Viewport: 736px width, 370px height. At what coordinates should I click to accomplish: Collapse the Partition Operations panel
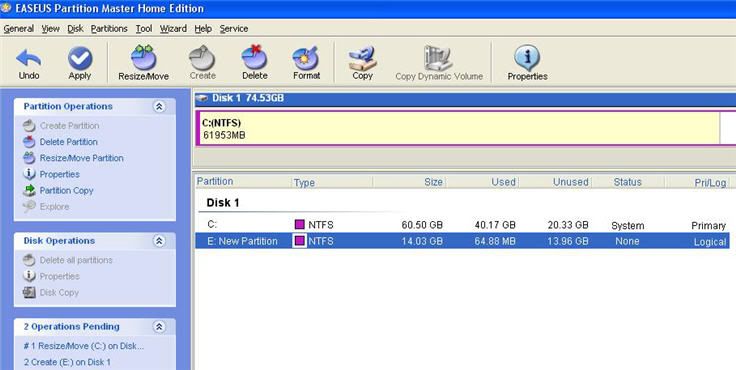tap(159, 107)
